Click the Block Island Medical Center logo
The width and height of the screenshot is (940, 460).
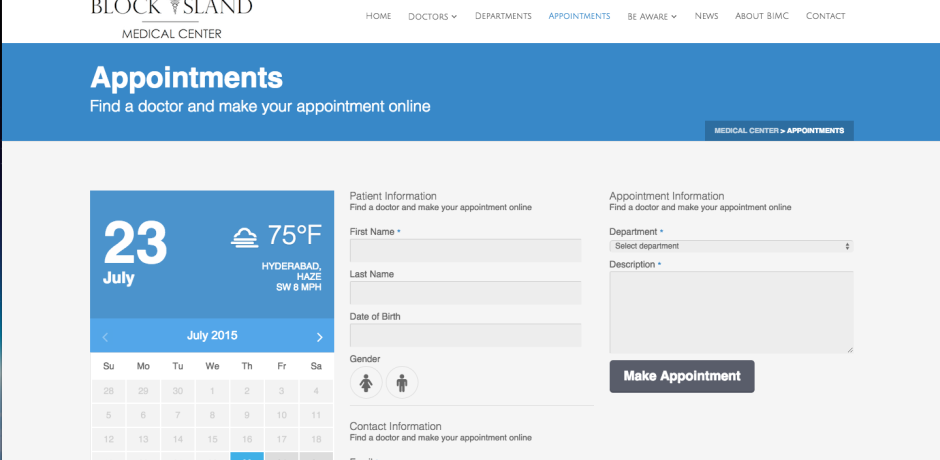click(x=171, y=18)
